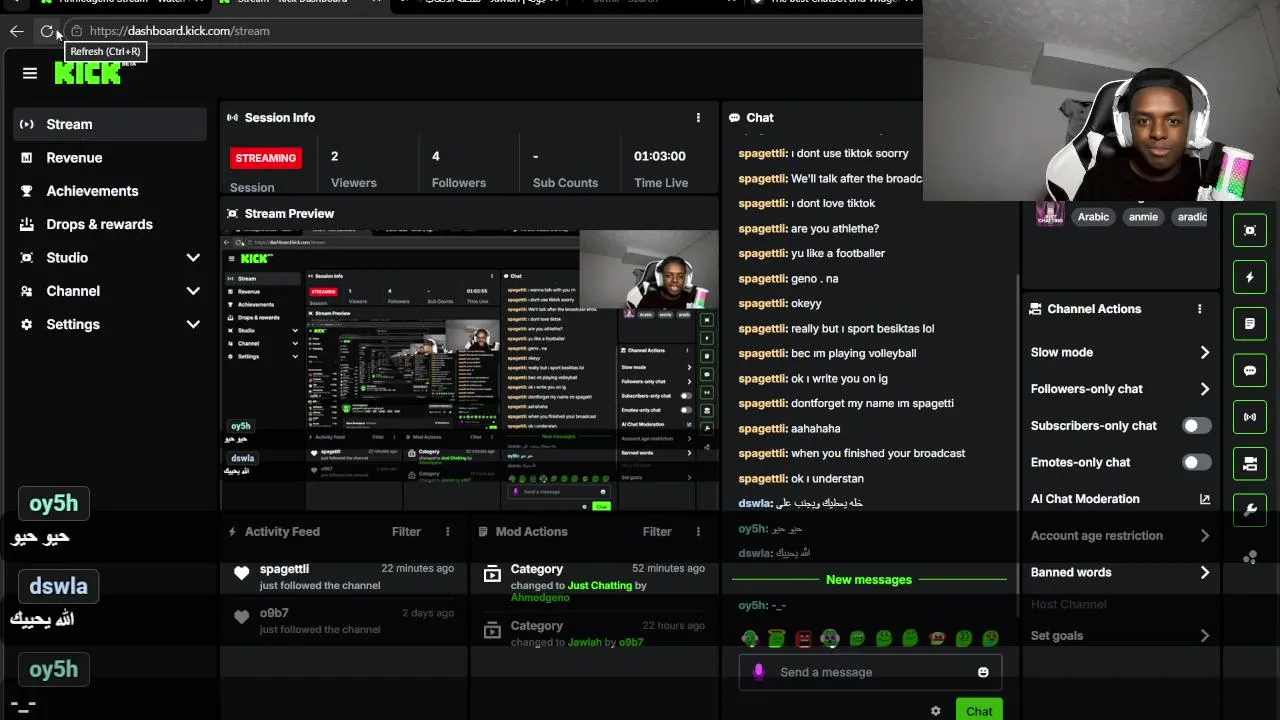Open the Session Info three-dot menu
This screenshot has width=1280, height=720.
point(698,117)
